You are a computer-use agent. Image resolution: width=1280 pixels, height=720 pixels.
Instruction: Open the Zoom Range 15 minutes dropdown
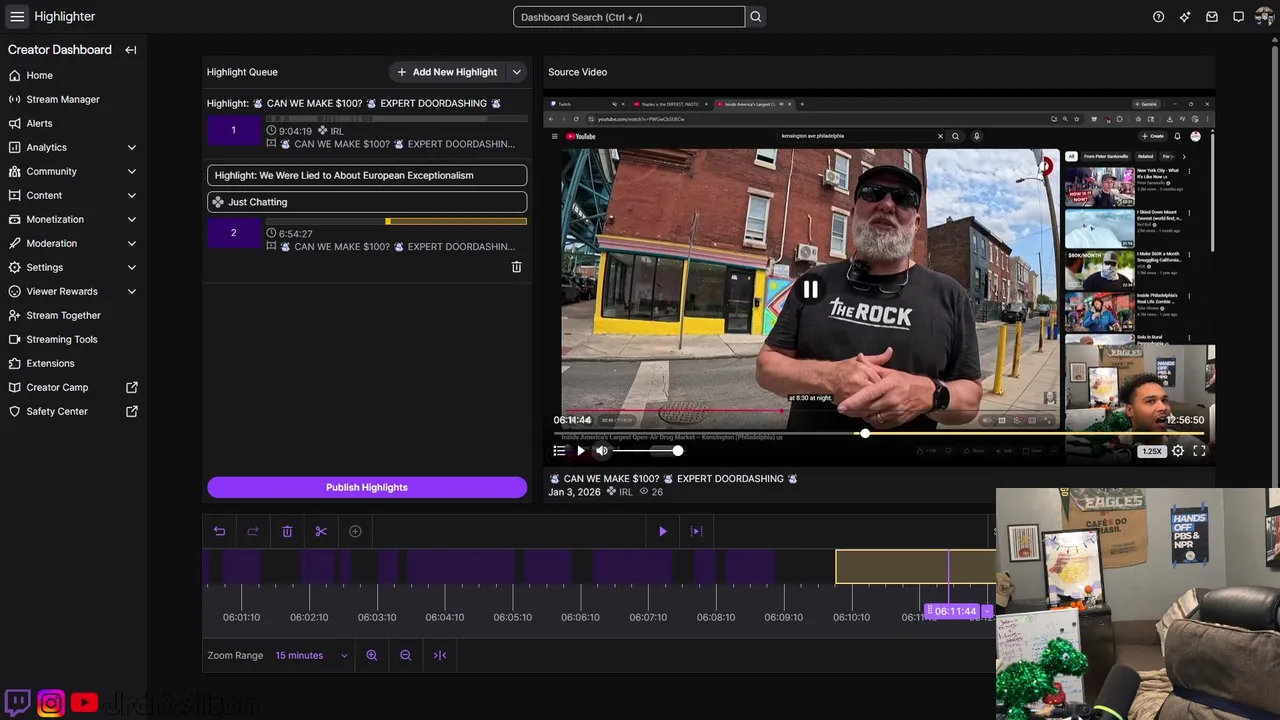point(311,655)
